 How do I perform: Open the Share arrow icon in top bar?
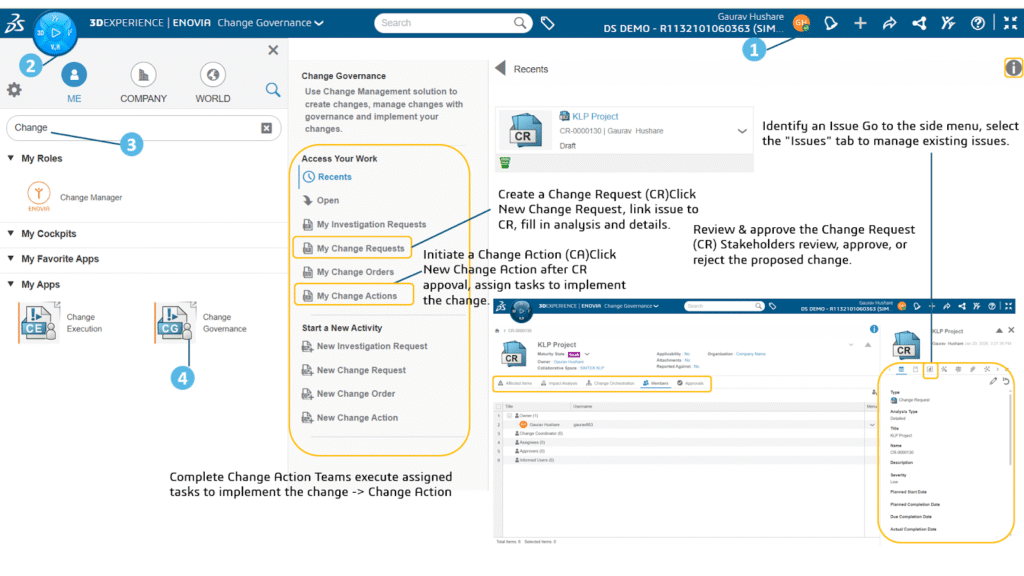[889, 23]
